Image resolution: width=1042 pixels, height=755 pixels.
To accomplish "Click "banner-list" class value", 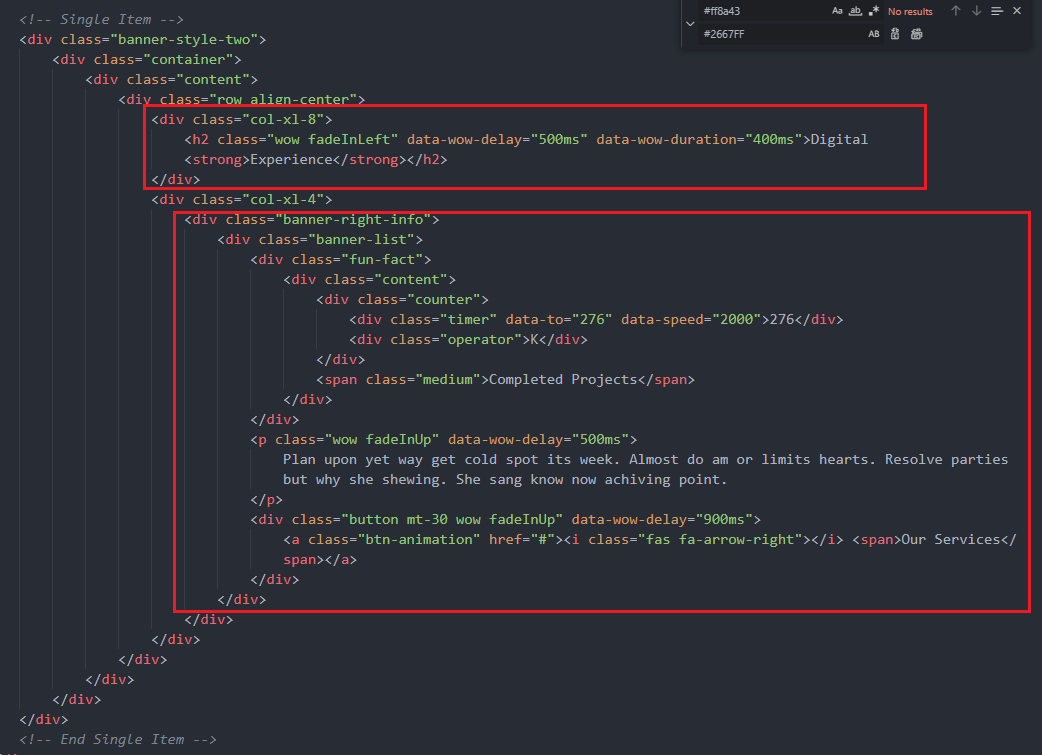I will (361, 239).
